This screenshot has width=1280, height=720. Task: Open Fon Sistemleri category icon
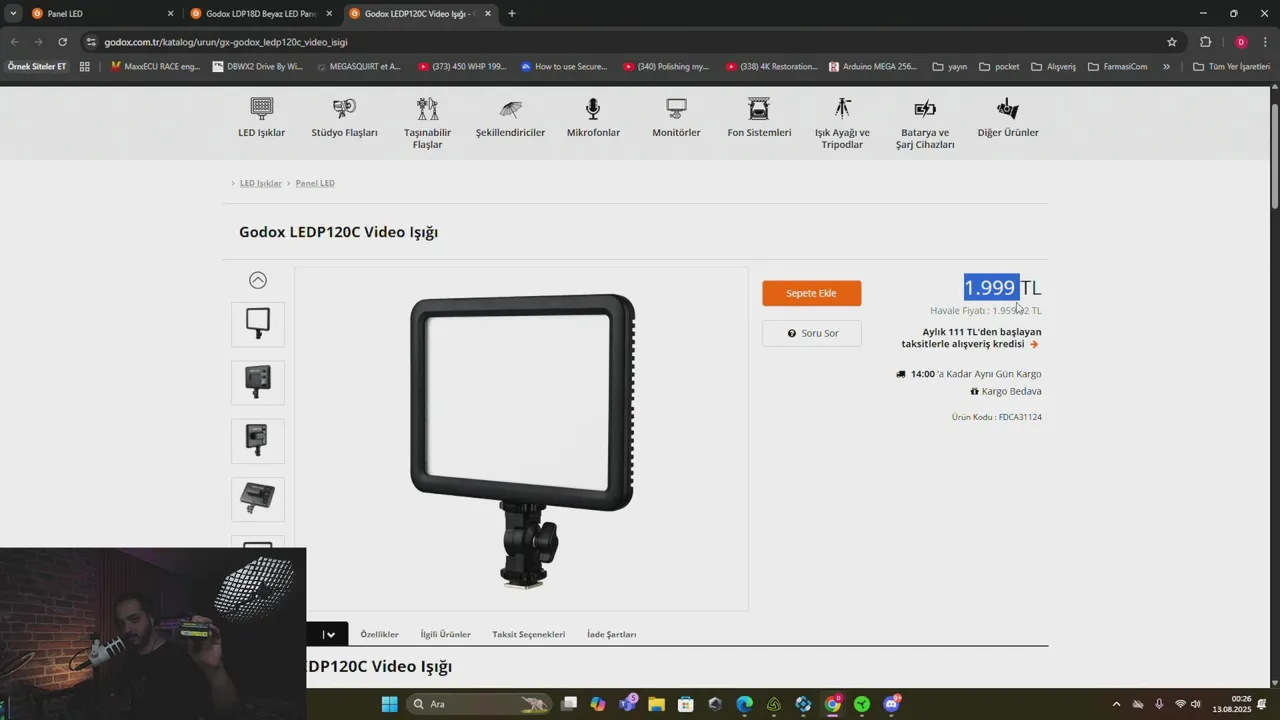[759, 108]
